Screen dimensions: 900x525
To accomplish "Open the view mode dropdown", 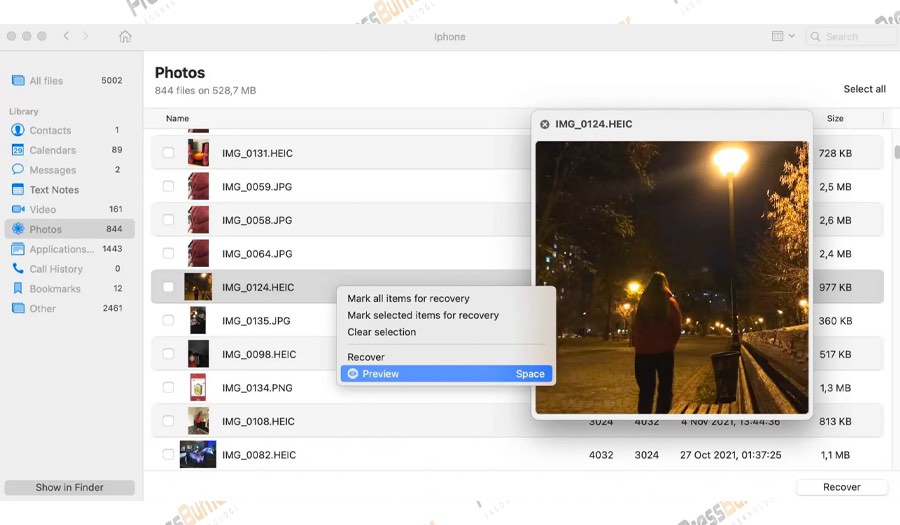I will (783, 36).
